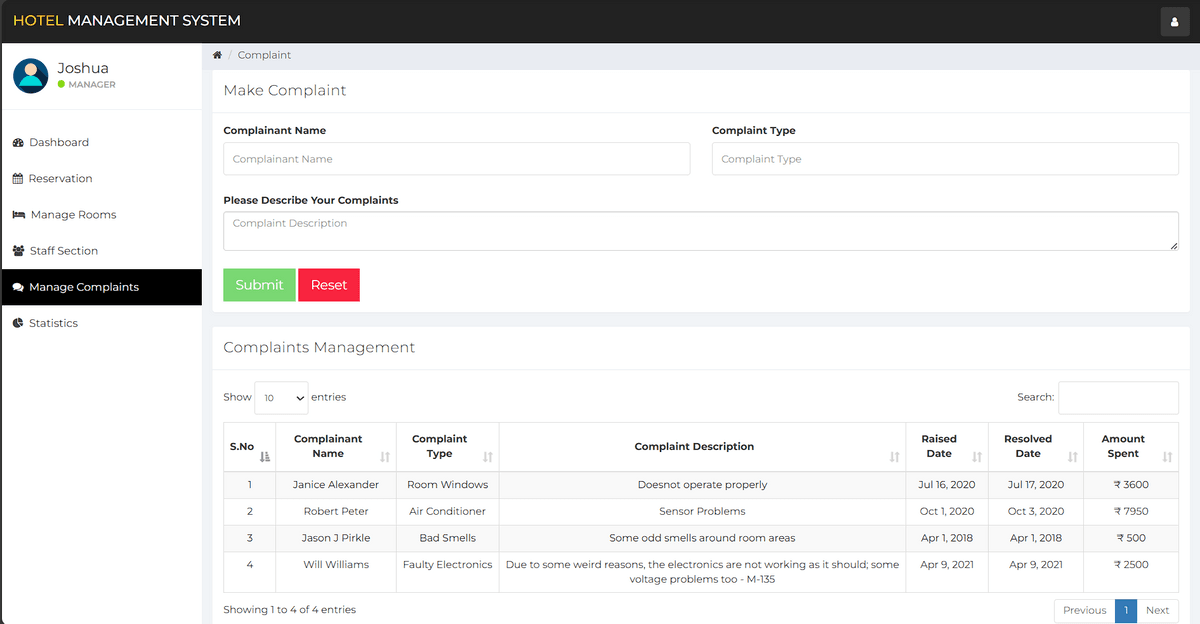Click the table Search box

tap(1118, 398)
